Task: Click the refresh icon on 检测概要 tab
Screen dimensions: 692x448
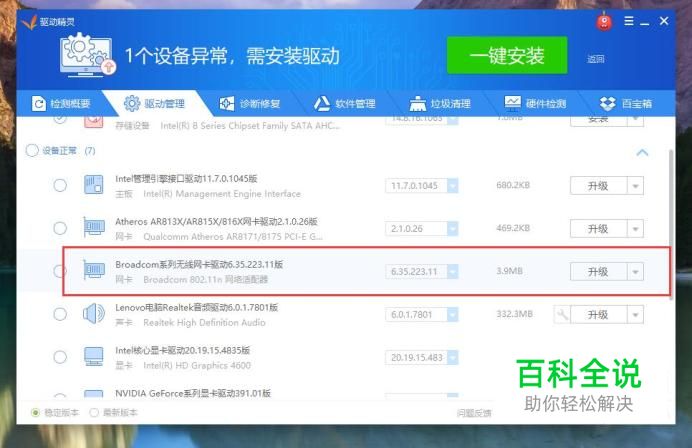Action: coord(38,104)
